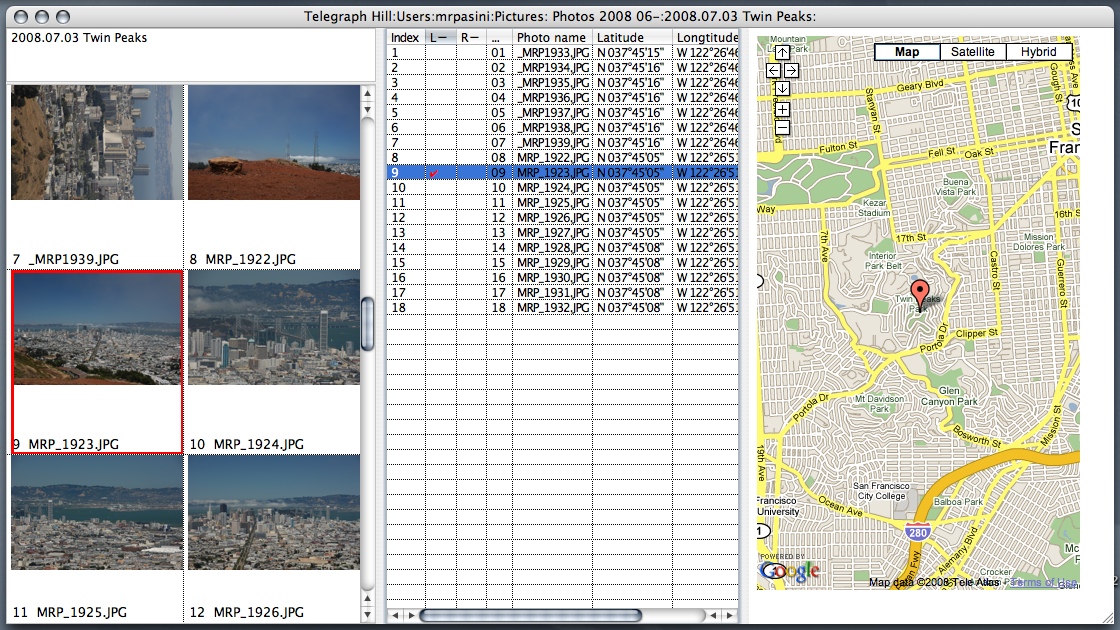The height and width of the screenshot is (630, 1120).
Task: Click the Google logo on the map
Action: tap(790, 571)
